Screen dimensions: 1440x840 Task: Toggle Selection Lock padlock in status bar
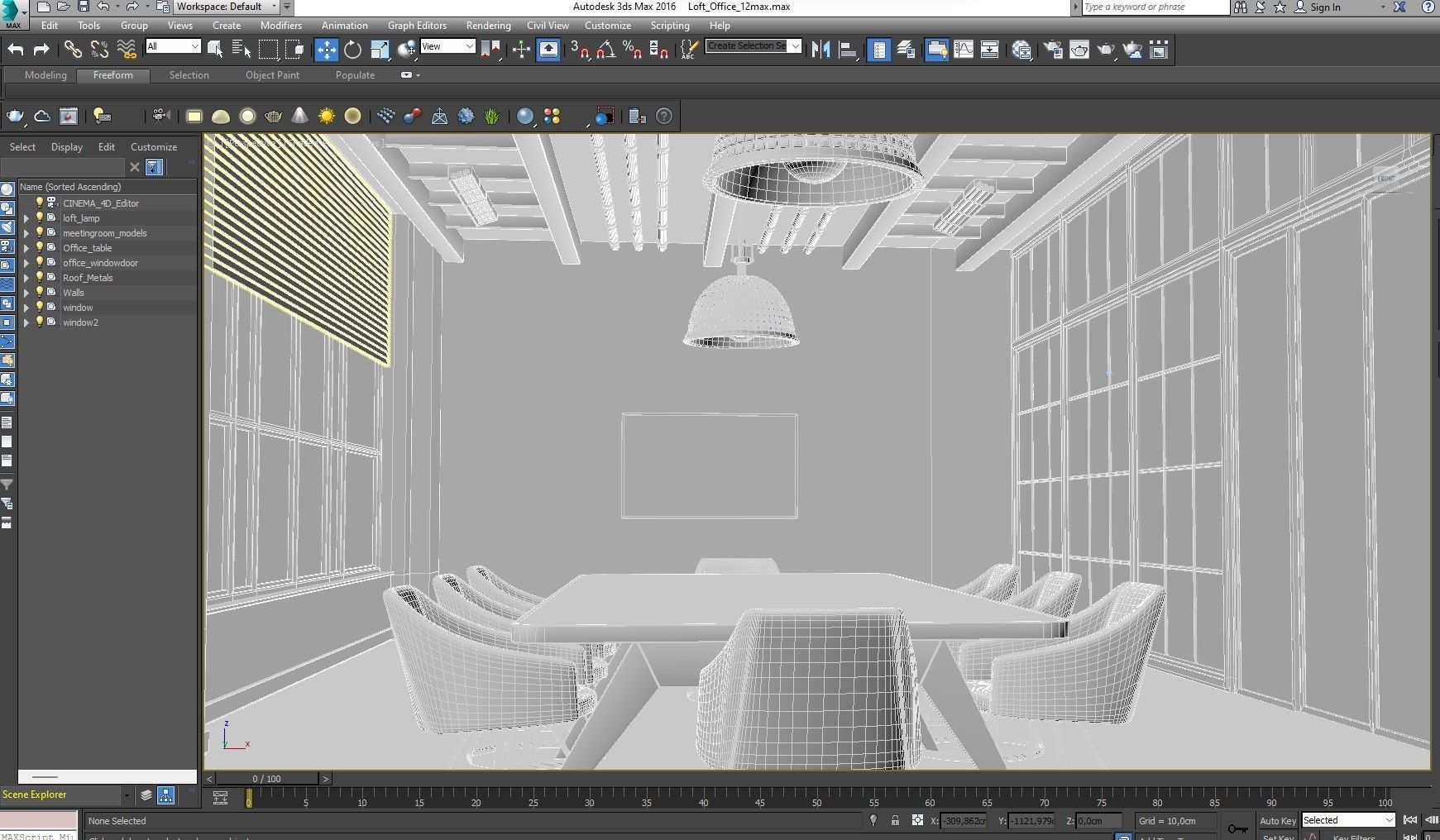[x=895, y=820]
